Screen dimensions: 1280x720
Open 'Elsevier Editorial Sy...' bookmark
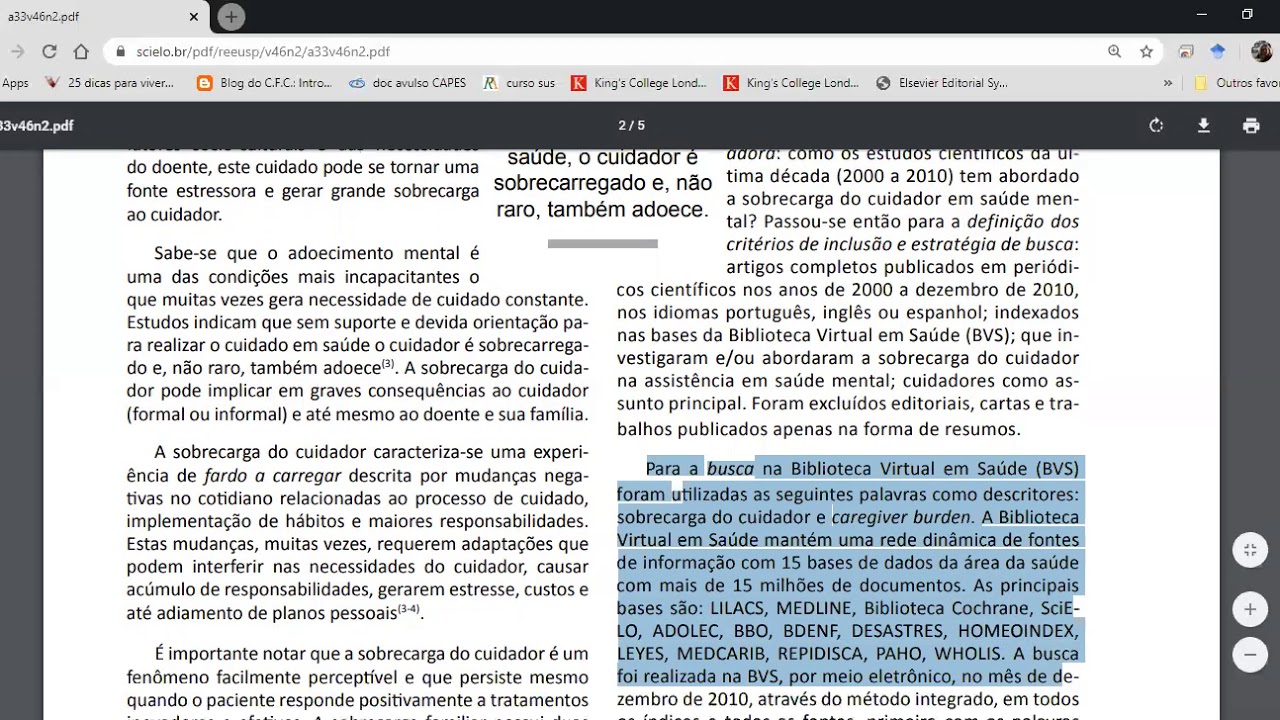click(942, 83)
